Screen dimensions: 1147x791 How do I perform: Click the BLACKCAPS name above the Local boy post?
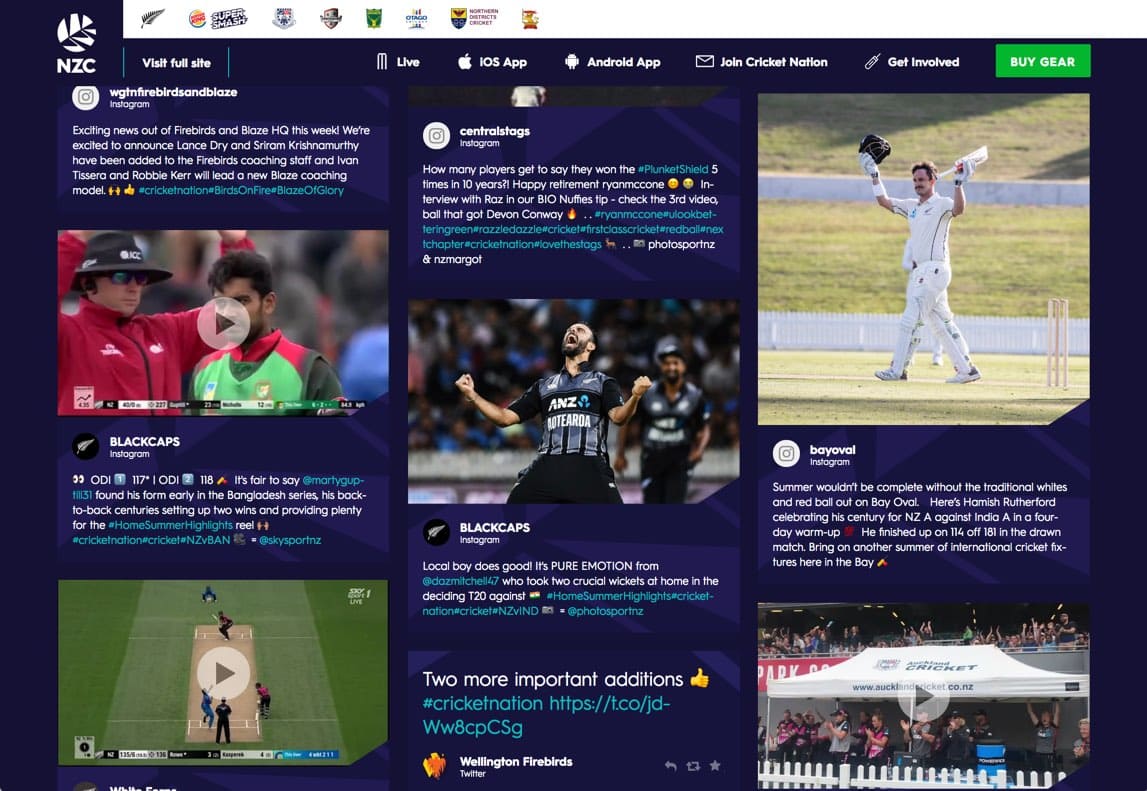(494, 528)
